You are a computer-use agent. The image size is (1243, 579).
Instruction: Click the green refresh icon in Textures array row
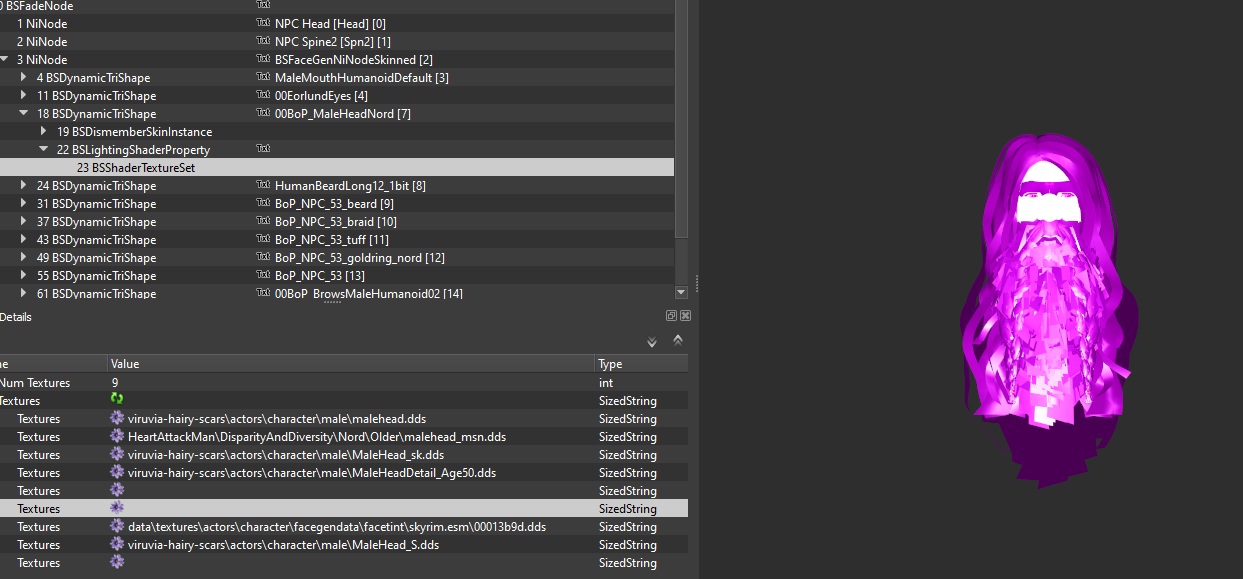point(117,400)
